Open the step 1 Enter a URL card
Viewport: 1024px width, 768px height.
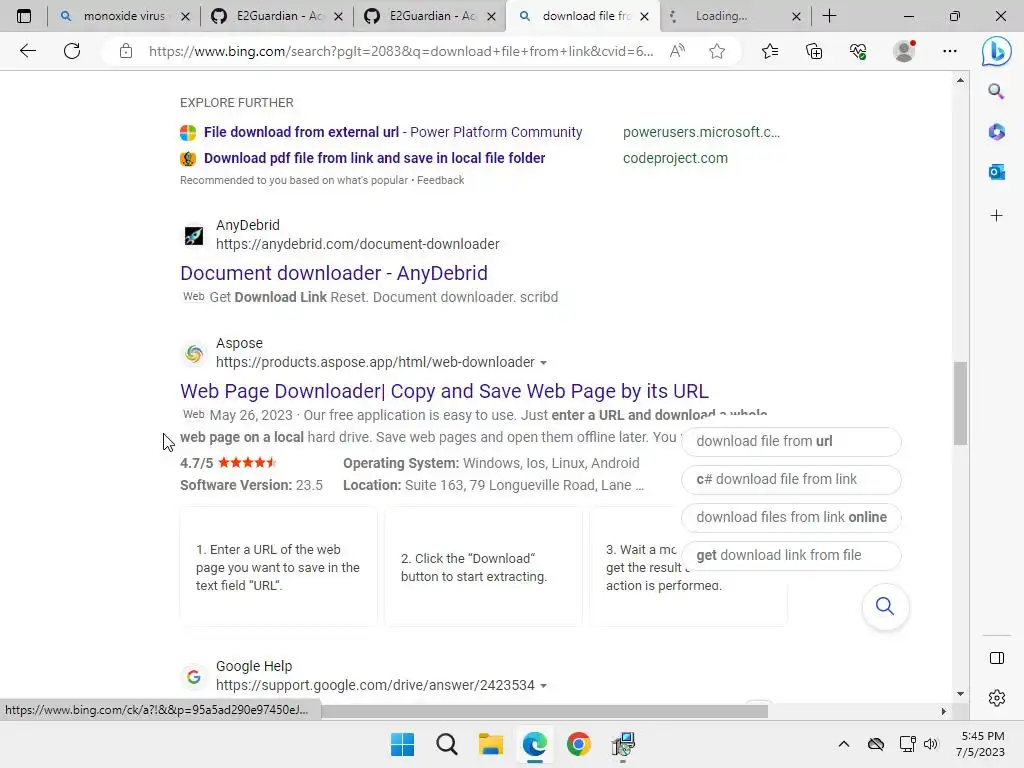tap(278, 567)
